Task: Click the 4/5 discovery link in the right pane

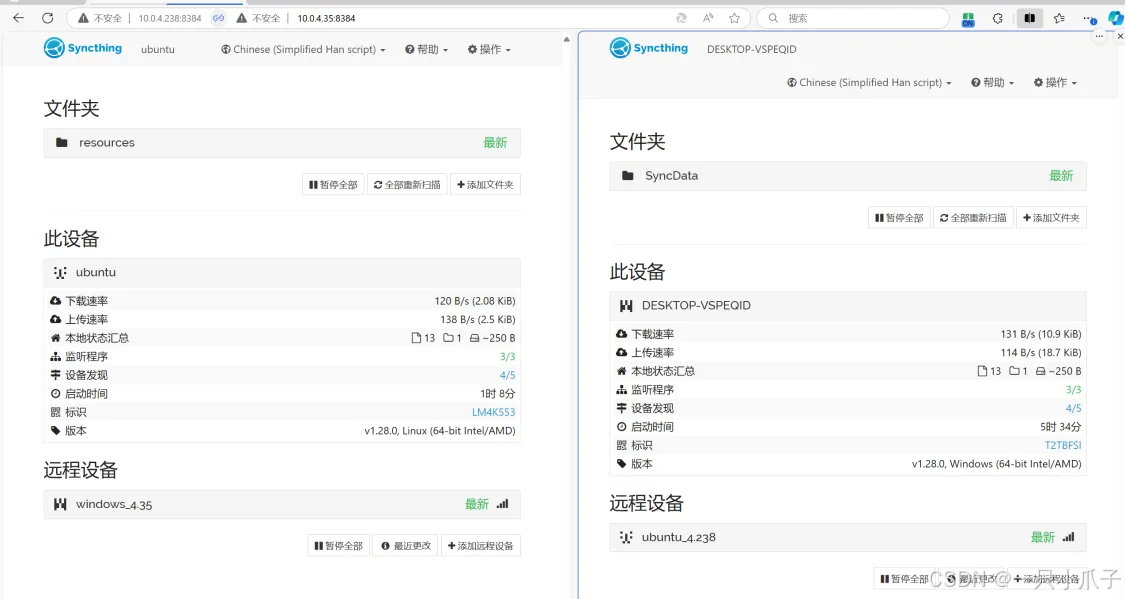Action: (1073, 408)
